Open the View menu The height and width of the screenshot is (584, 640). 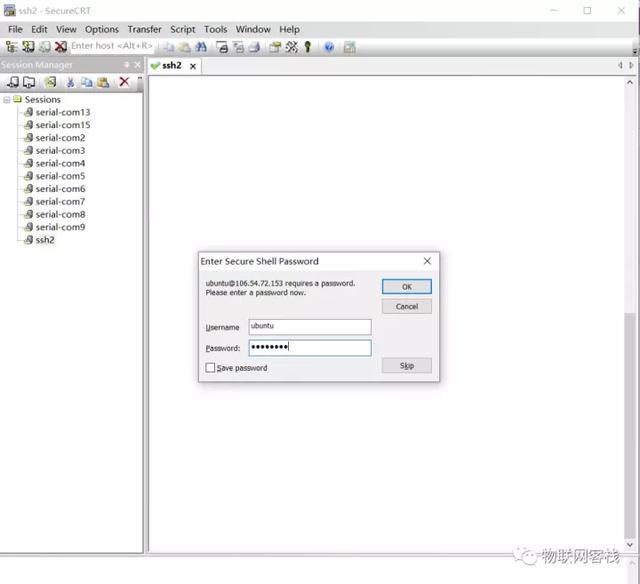[x=66, y=29]
